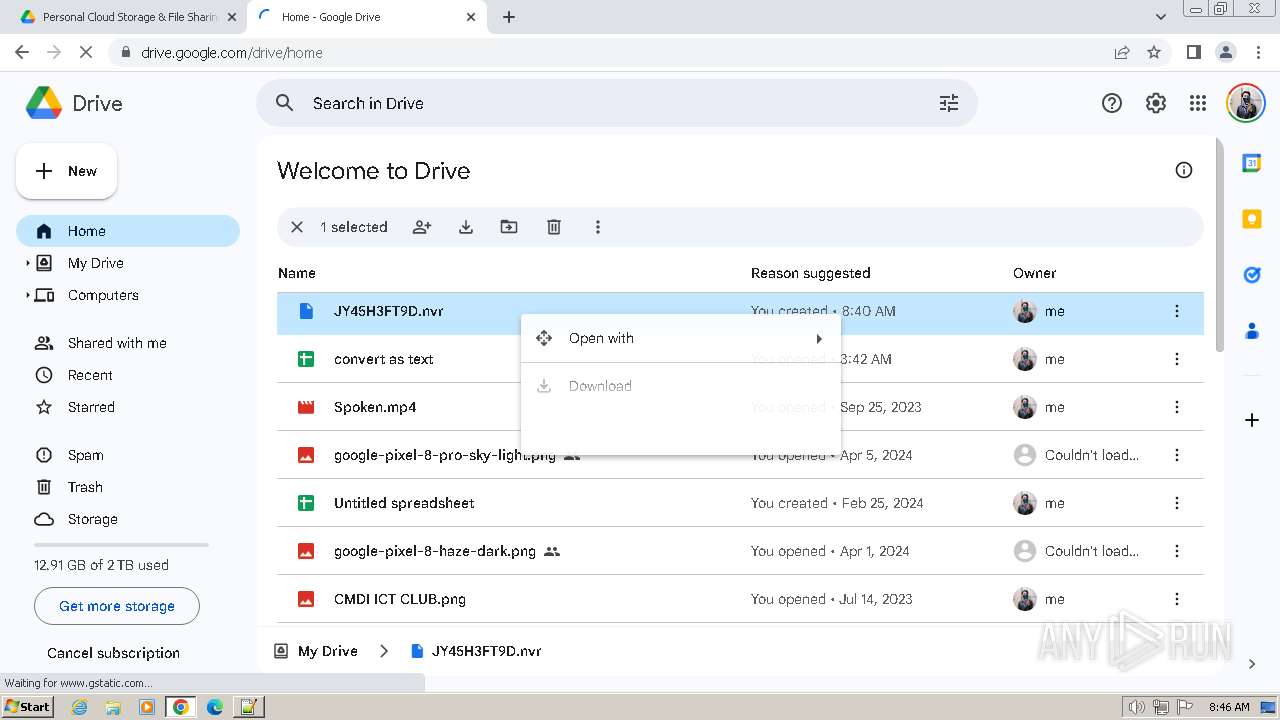This screenshot has width=1280, height=720.
Task: Open more actions for convert as text
Action: coord(1177,359)
